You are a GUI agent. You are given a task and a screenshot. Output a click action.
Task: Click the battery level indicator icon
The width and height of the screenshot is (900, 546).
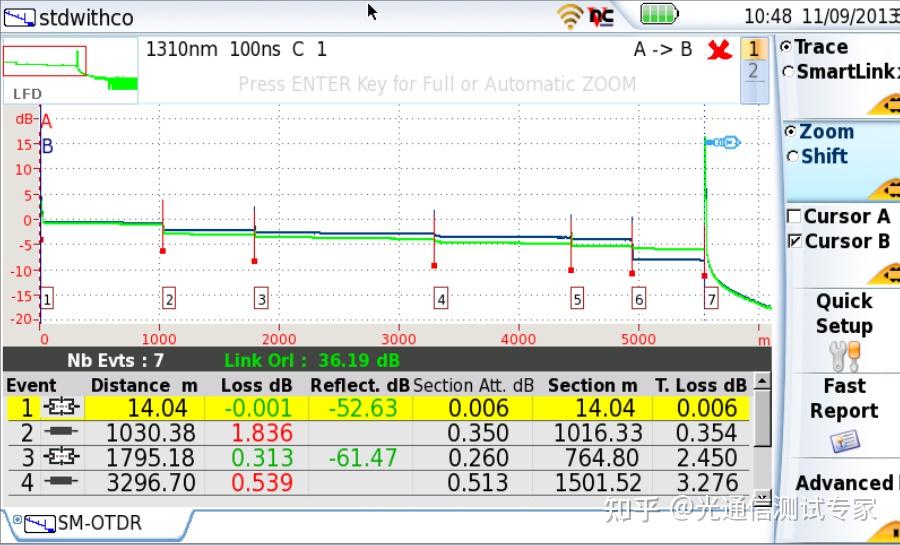click(658, 14)
